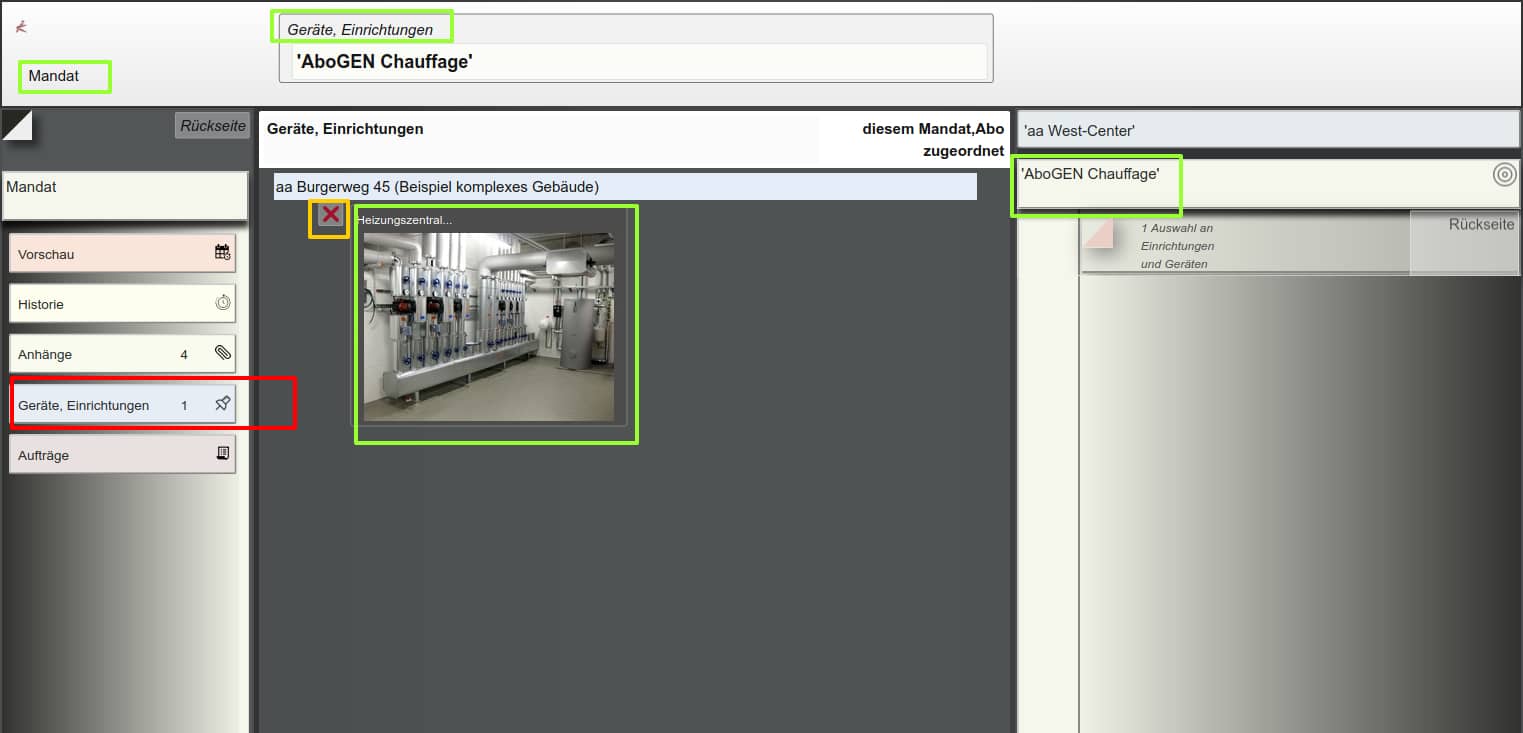
Task: Click the pin icon on Geräte, Einrichtungen
Action: tap(223, 404)
